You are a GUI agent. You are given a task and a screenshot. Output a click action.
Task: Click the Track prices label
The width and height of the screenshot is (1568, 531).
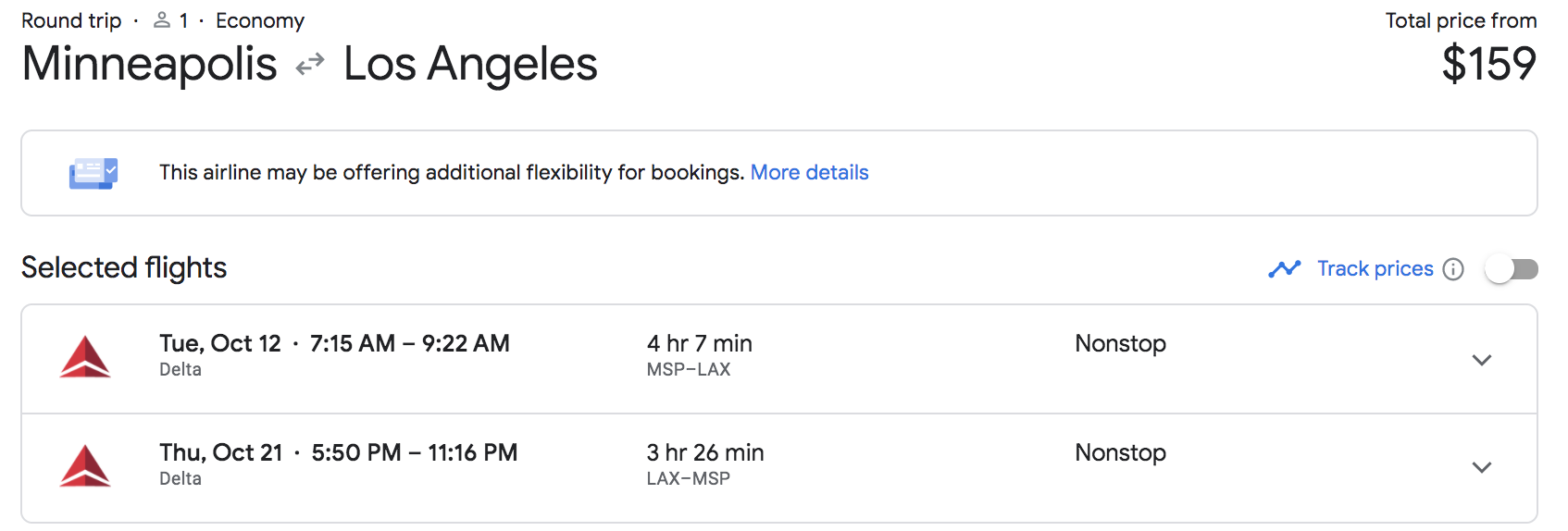1375,269
